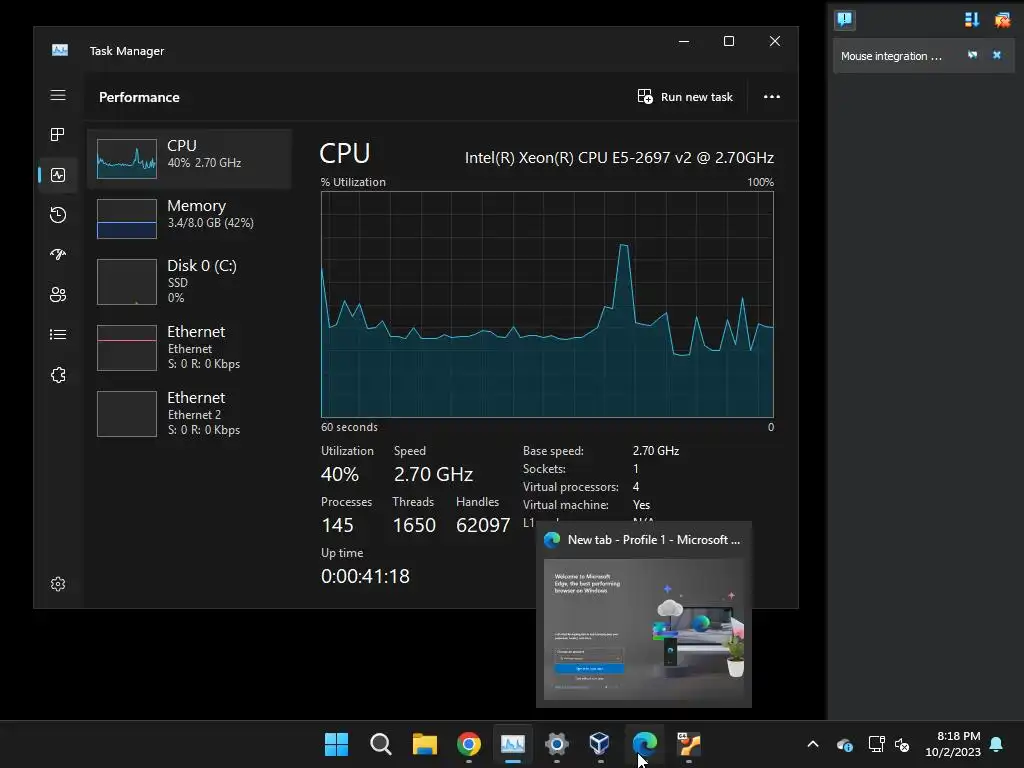Open VirtualBox cube icon from taskbar
This screenshot has height=768, width=1024.
coord(600,744)
